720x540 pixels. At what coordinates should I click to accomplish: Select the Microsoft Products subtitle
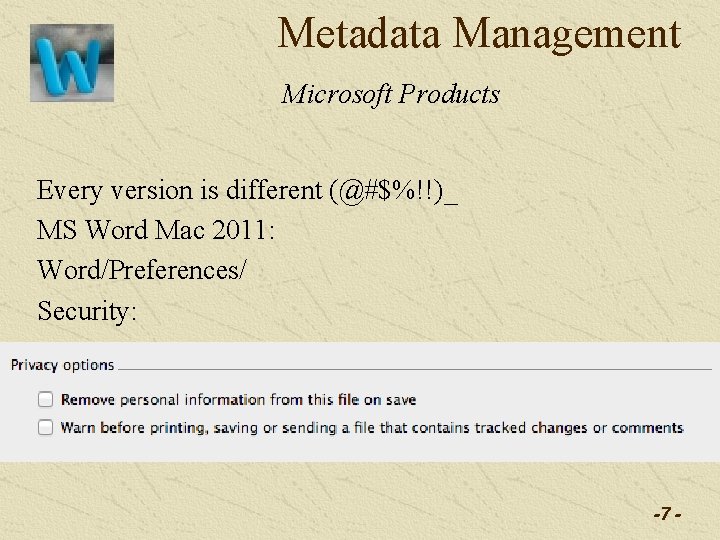point(390,94)
